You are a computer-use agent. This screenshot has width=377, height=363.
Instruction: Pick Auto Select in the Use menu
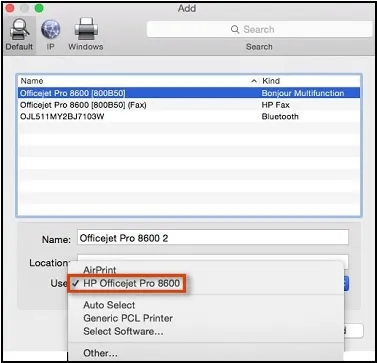pyautogui.click(x=109, y=305)
